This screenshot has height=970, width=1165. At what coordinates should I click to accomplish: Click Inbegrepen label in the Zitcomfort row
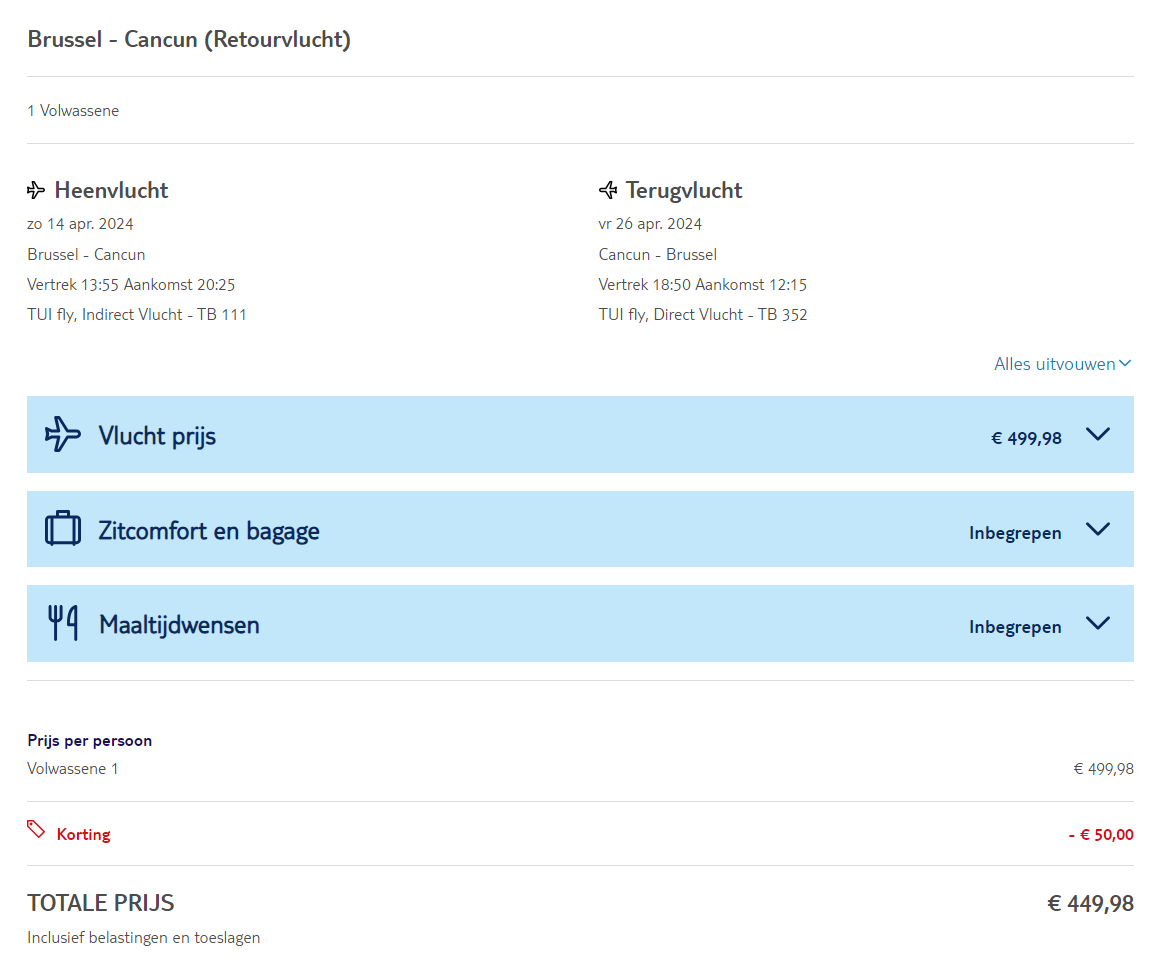(1015, 533)
